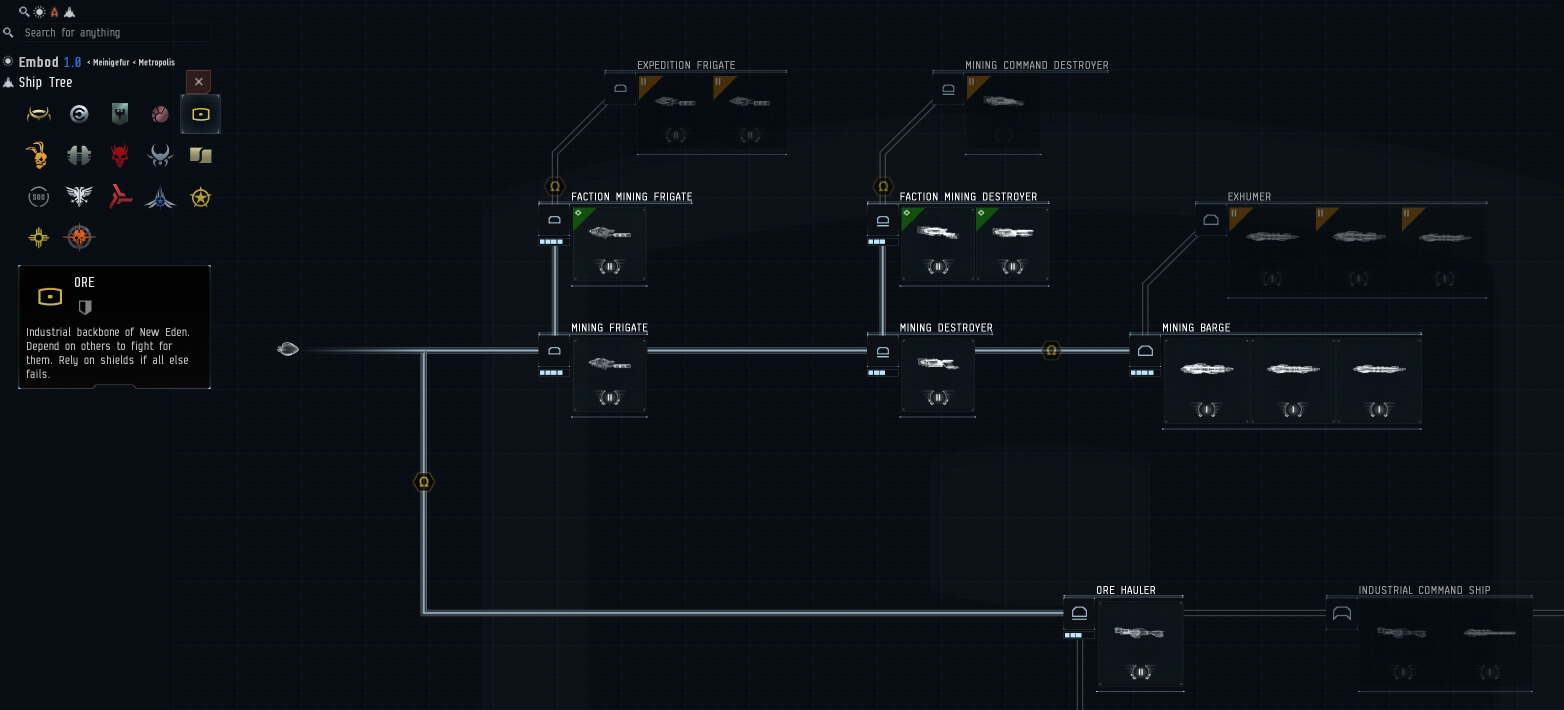Select the gold star-in-circle faction icon
The height and width of the screenshot is (710, 1564).
(x=201, y=197)
